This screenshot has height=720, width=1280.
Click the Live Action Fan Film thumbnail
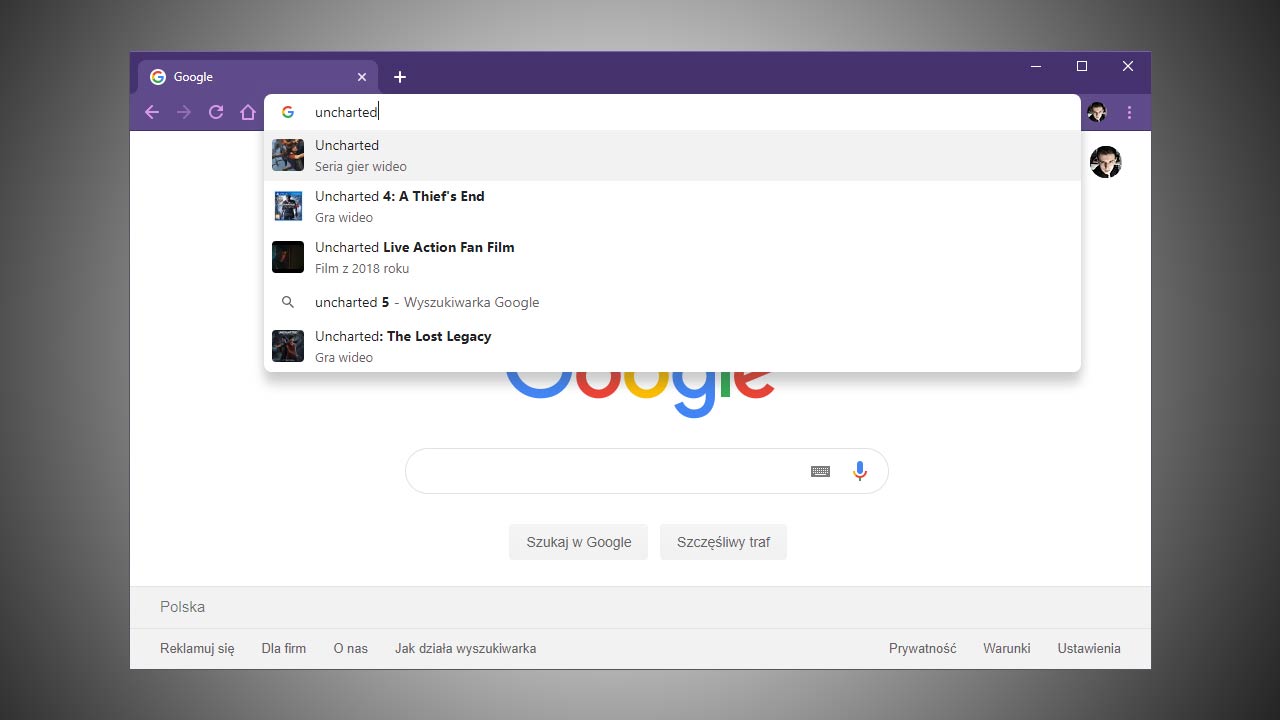point(288,257)
